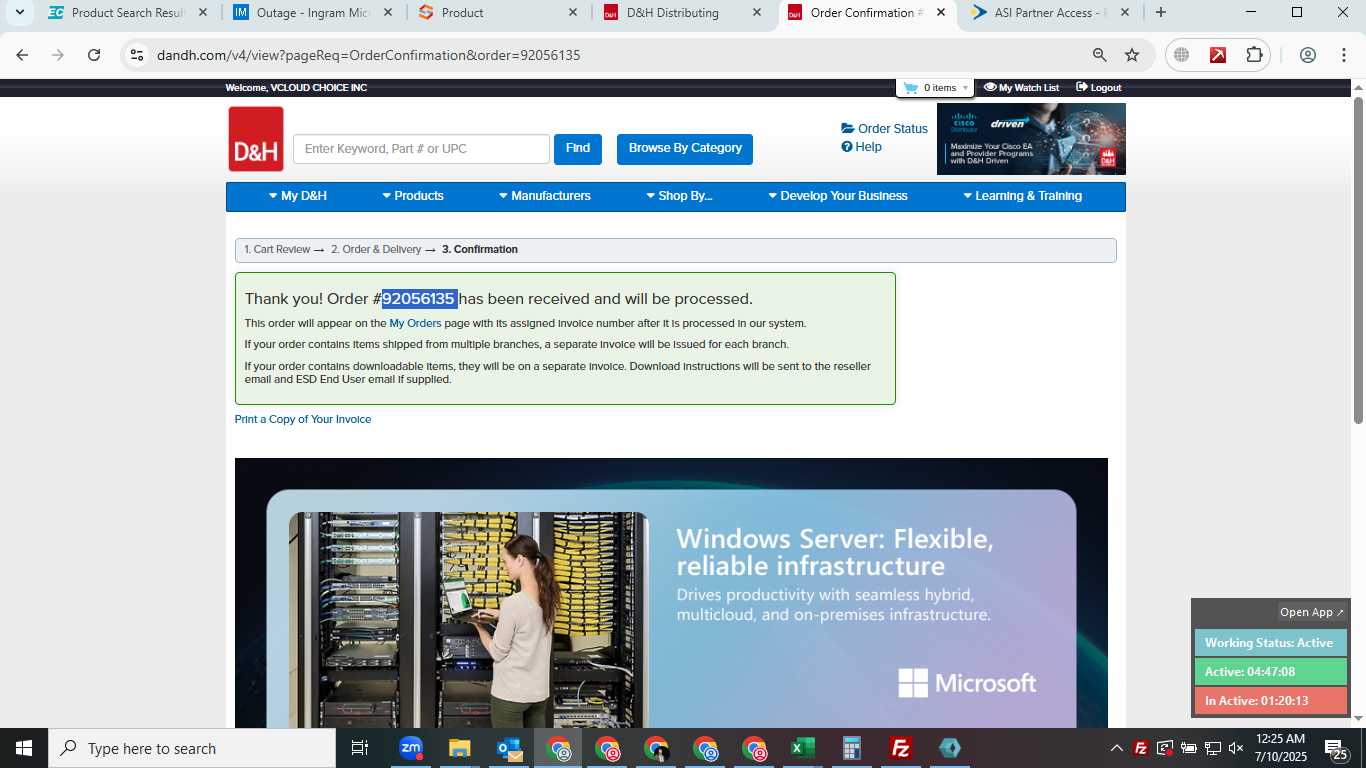Screen dimensions: 1366x768
Task: Open Calculator from the taskbar
Action: tap(852, 748)
